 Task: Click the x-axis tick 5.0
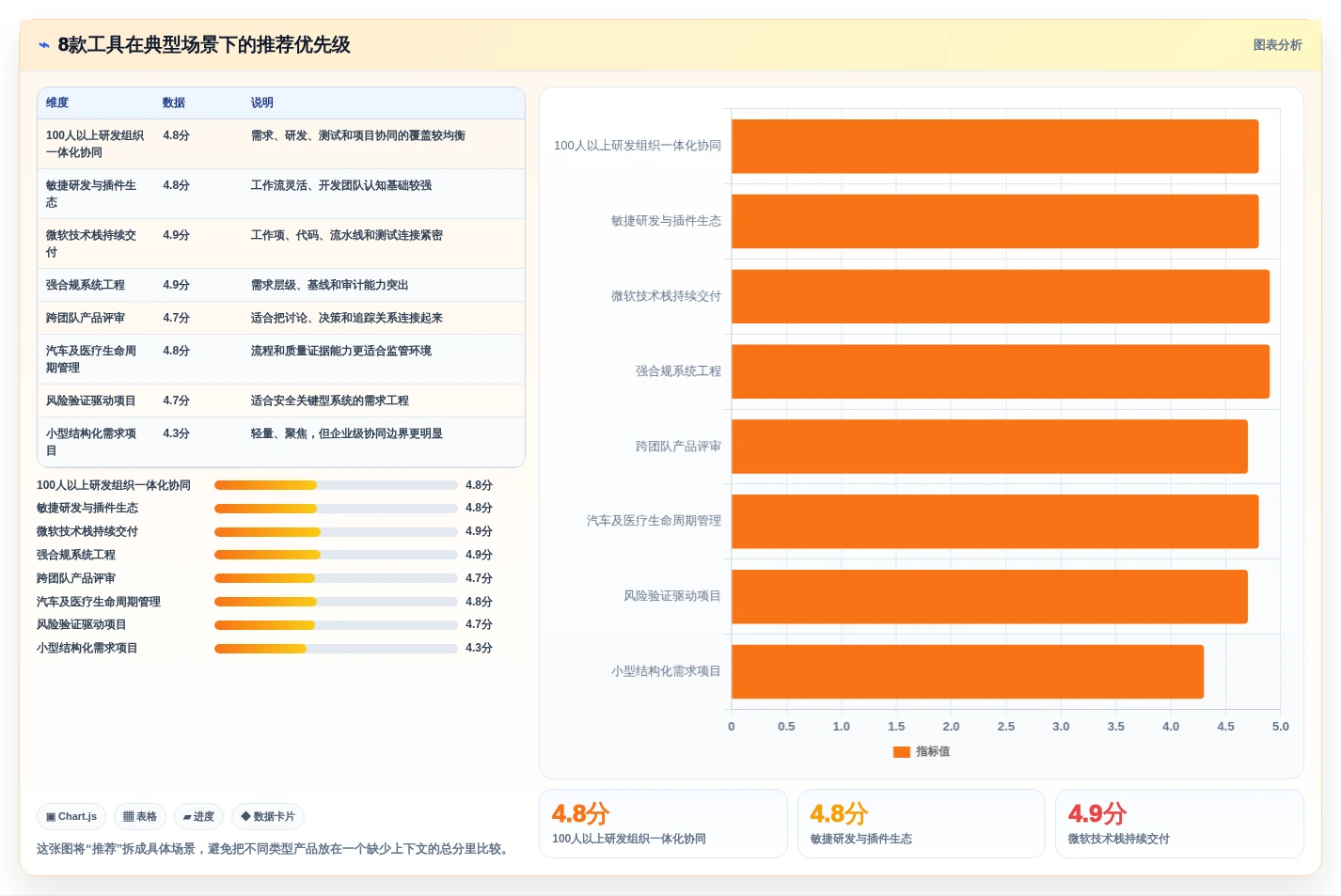point(1280,727)
